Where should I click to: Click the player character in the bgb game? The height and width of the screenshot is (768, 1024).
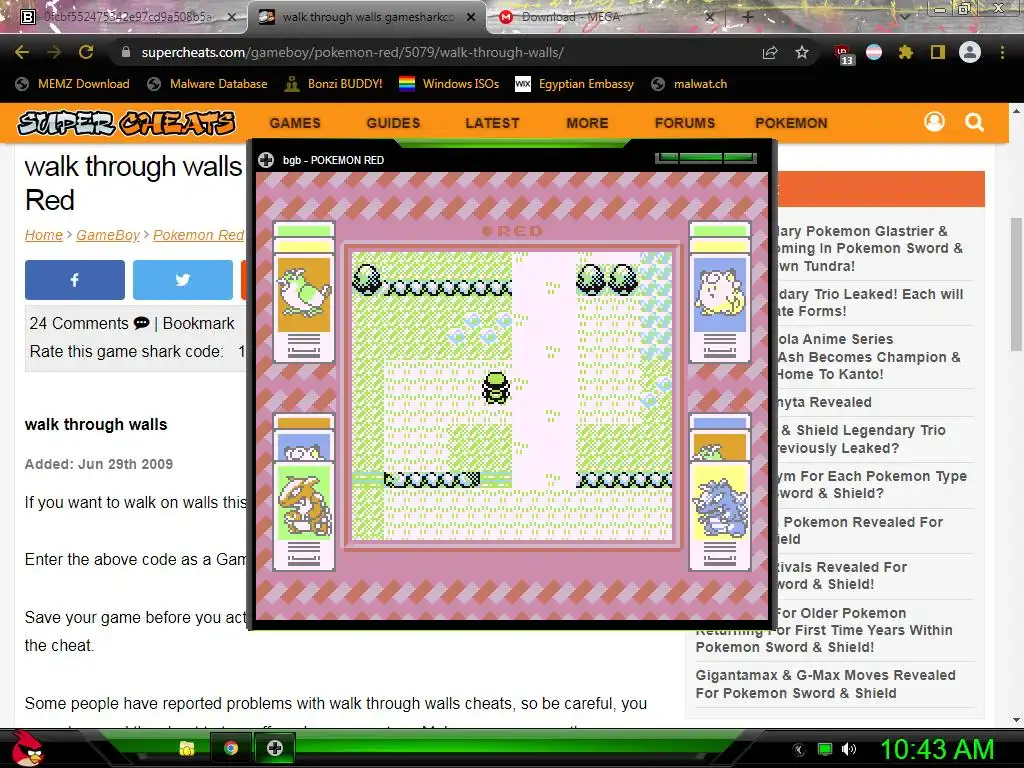pyautogui.click(x=496, y=388)
